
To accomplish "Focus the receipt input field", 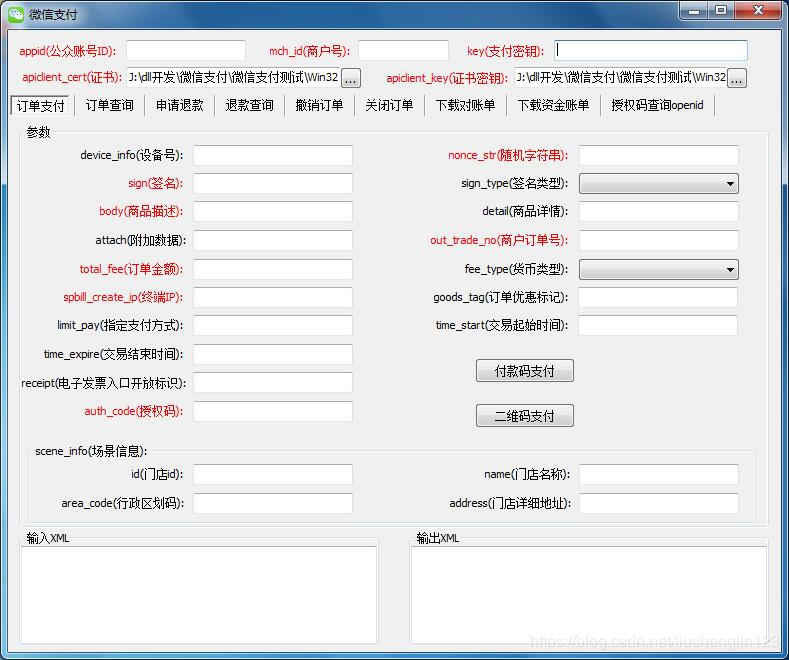I will 273,383.
